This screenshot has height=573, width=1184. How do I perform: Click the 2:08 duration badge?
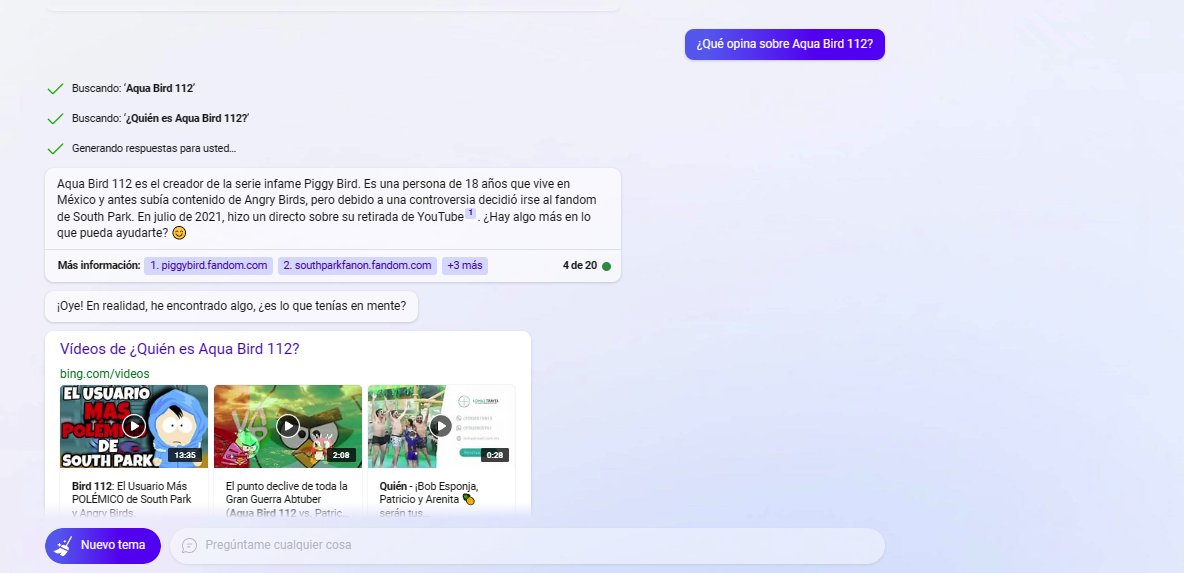click(x=341, y=455)
